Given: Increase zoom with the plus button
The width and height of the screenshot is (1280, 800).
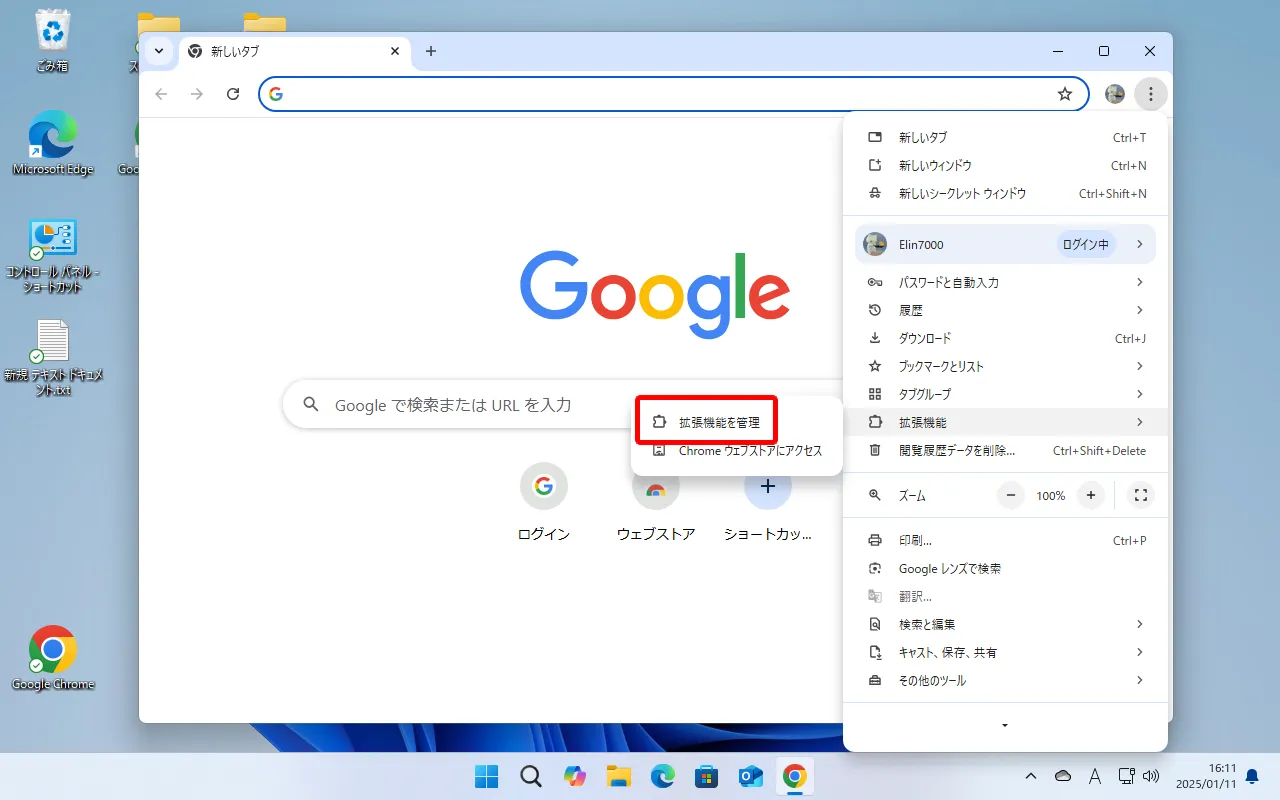Looking at the screenshot, I should pyautogui.click(x=1091, y=495).
